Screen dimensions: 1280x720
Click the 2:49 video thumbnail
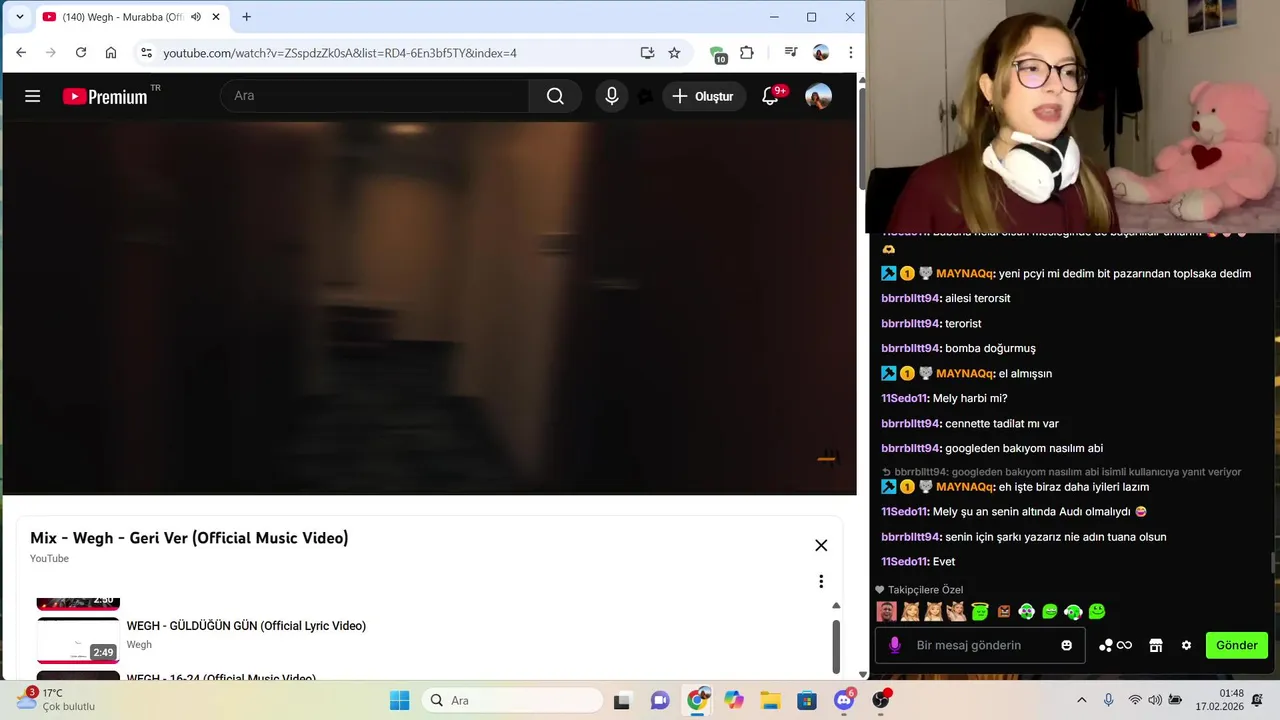coord(78,640)
